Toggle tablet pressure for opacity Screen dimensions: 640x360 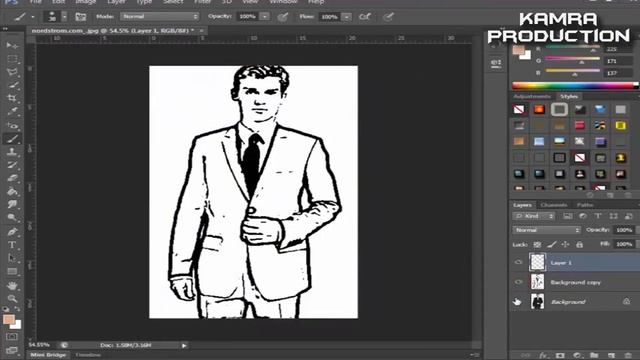tap(282, 17)
